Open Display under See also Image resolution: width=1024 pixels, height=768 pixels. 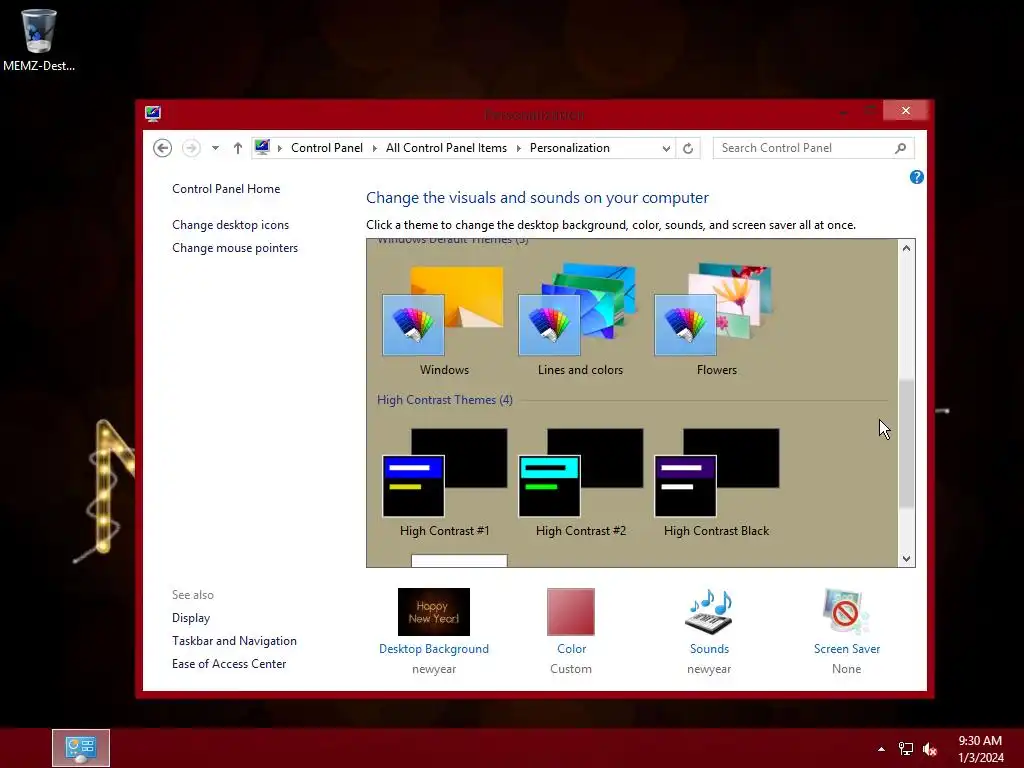coord(191,618)
